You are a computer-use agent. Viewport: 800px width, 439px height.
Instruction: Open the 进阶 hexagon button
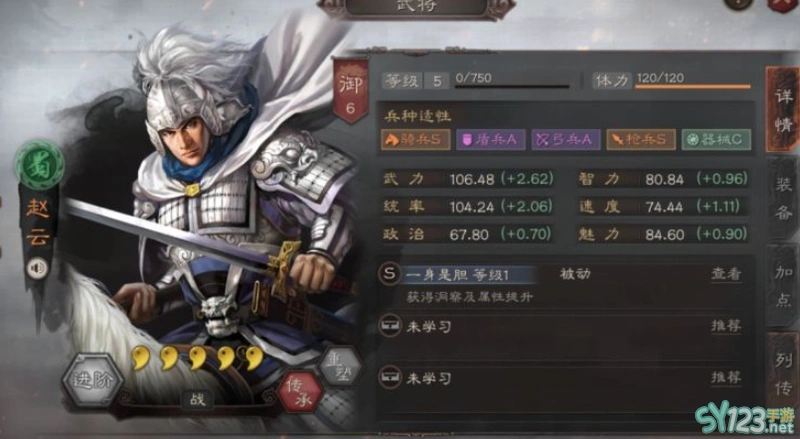(x=93, y=380)
